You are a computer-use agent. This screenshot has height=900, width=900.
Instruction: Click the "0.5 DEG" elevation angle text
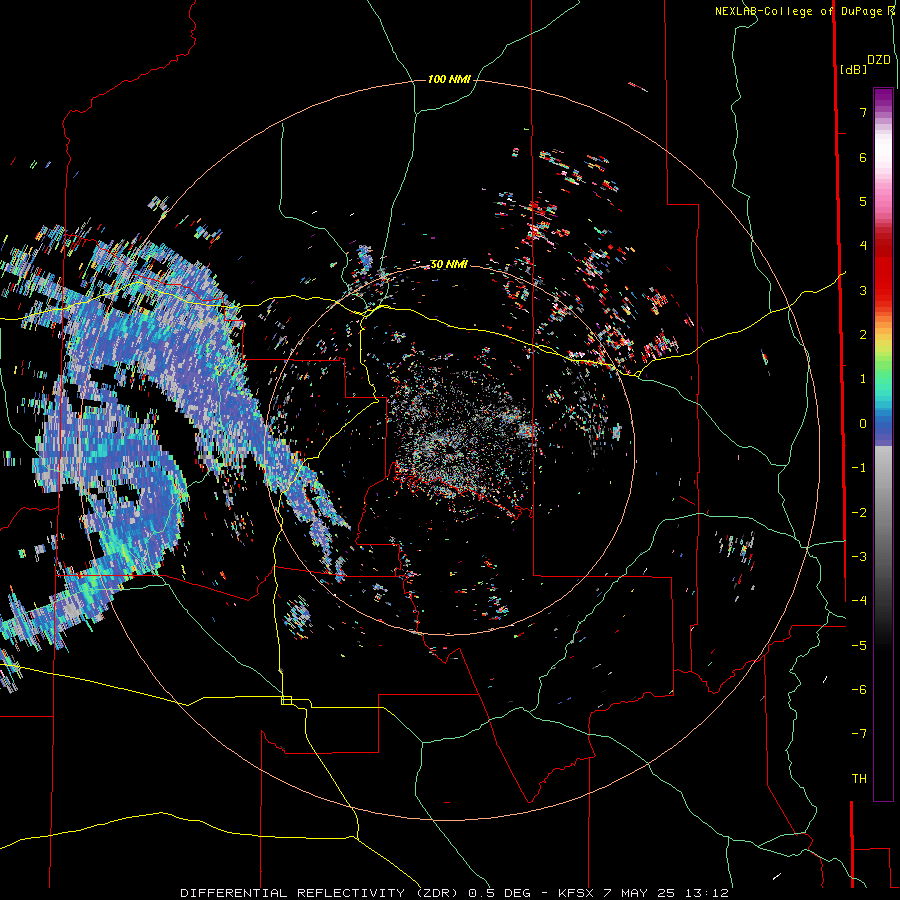(499, 893)
